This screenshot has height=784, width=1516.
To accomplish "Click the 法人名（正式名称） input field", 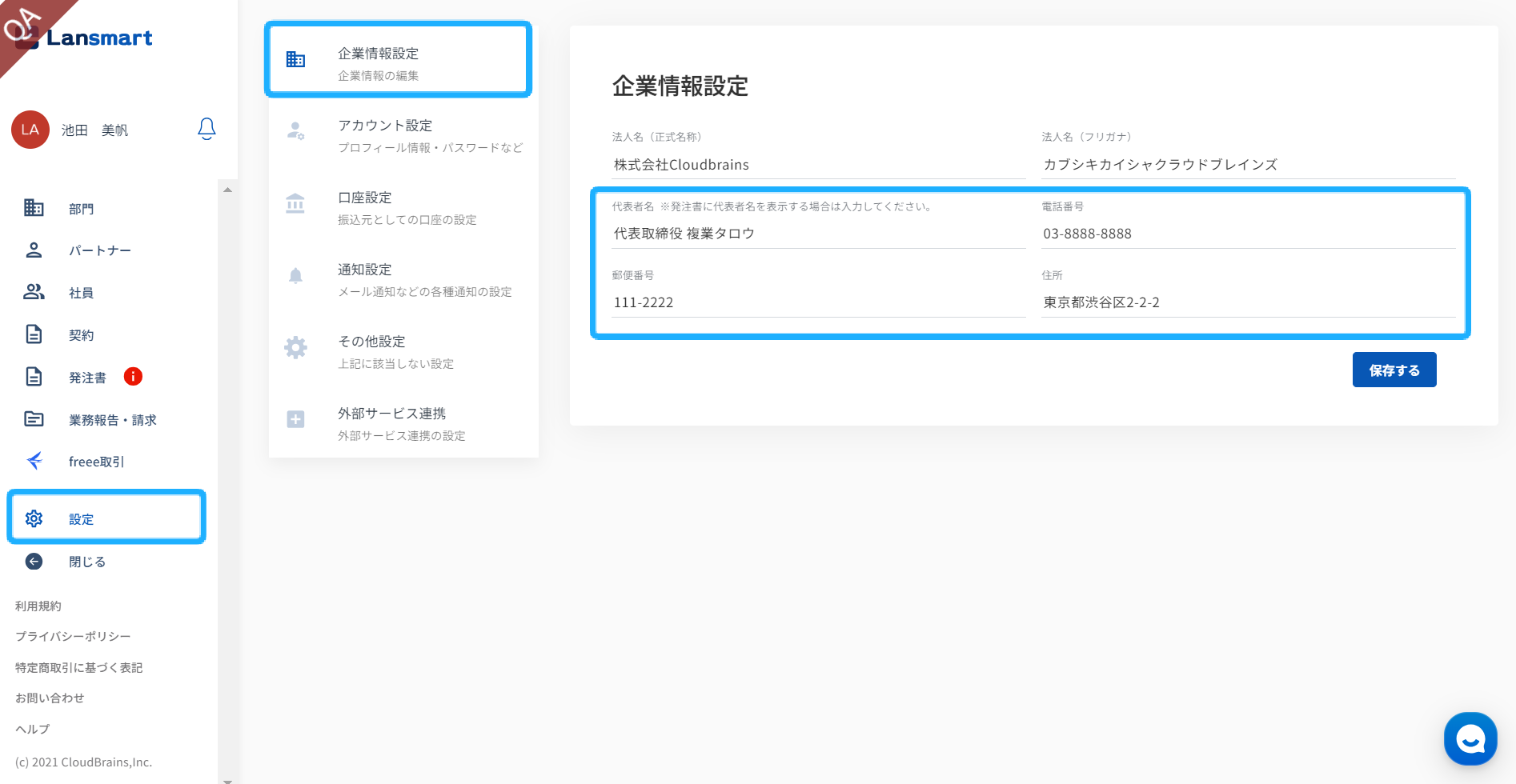I will click(818, 165).
